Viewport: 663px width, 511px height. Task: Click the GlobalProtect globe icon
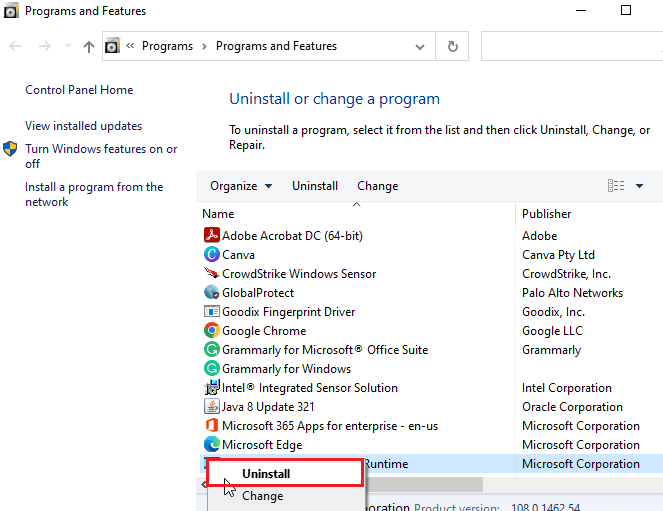click(211, 292)
